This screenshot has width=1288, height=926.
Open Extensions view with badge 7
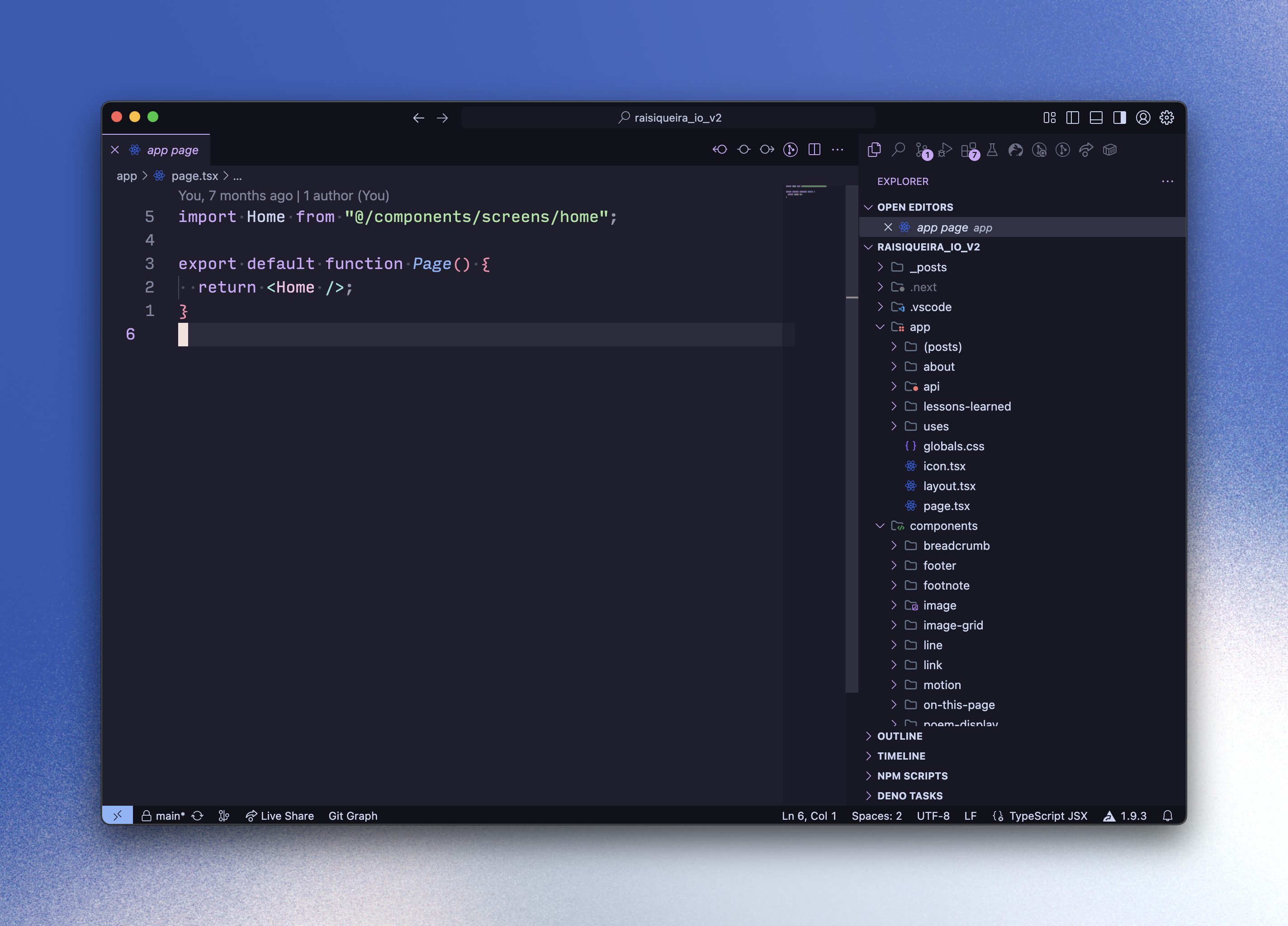pos(970,151)
